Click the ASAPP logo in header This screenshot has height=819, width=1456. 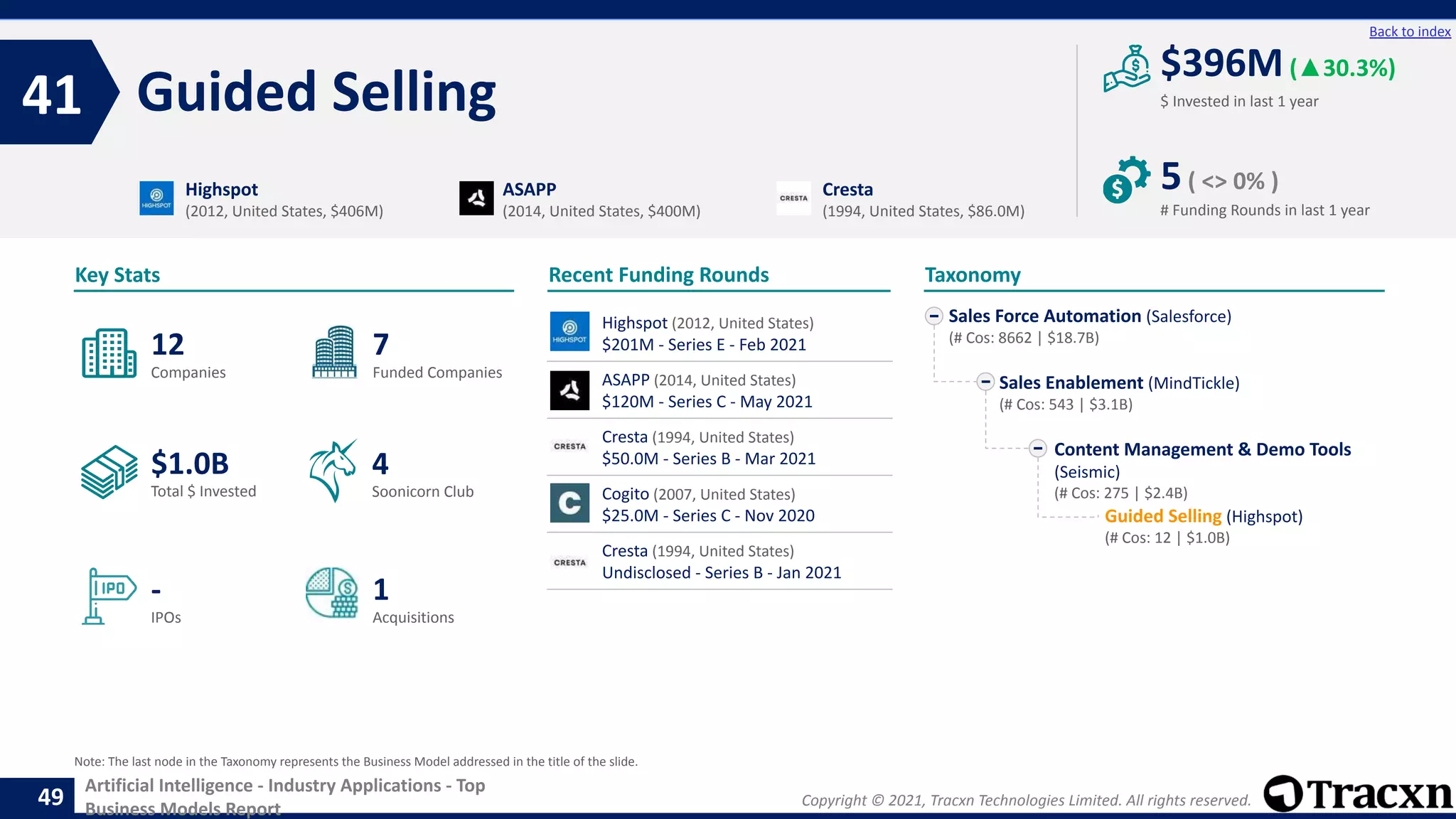pos(476,198)
